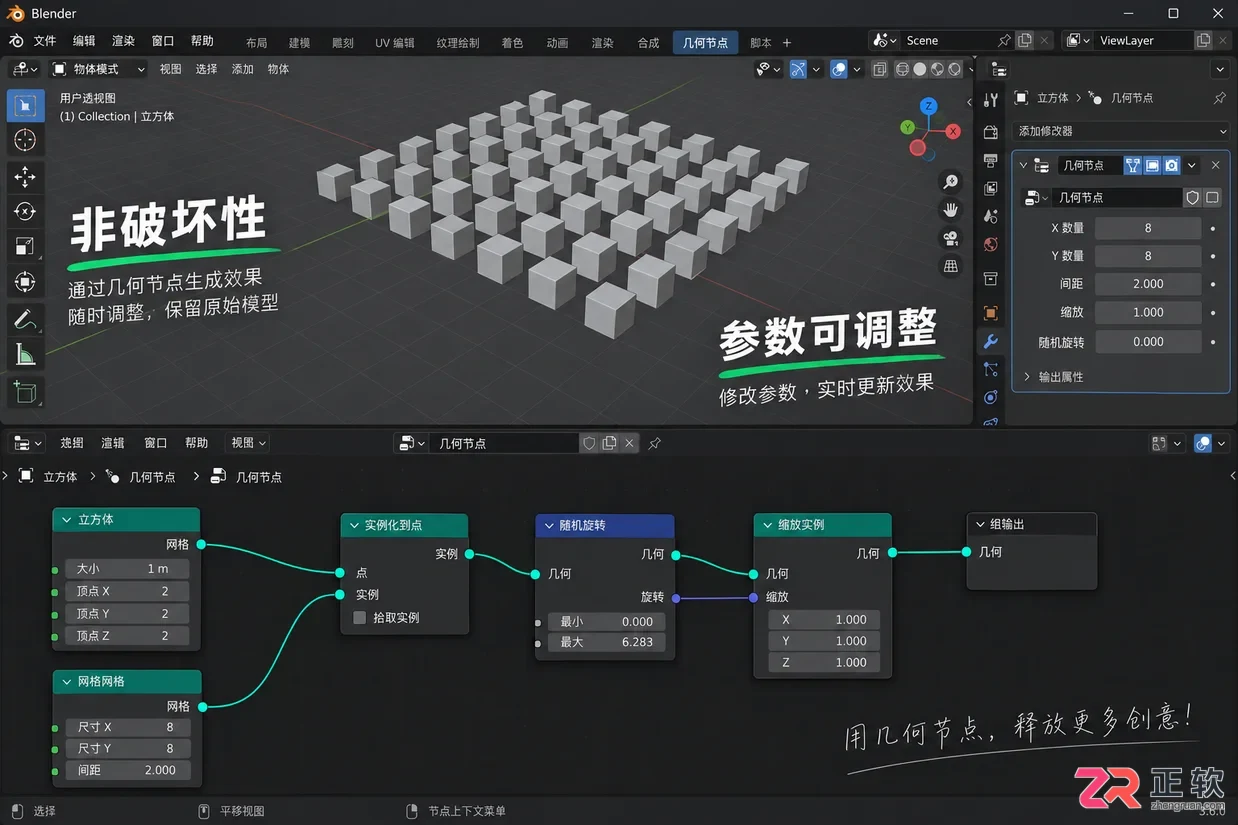1238x825 pixels.
Task: Open the Modifiers wrench tab
Action: [x=990, y=341]
